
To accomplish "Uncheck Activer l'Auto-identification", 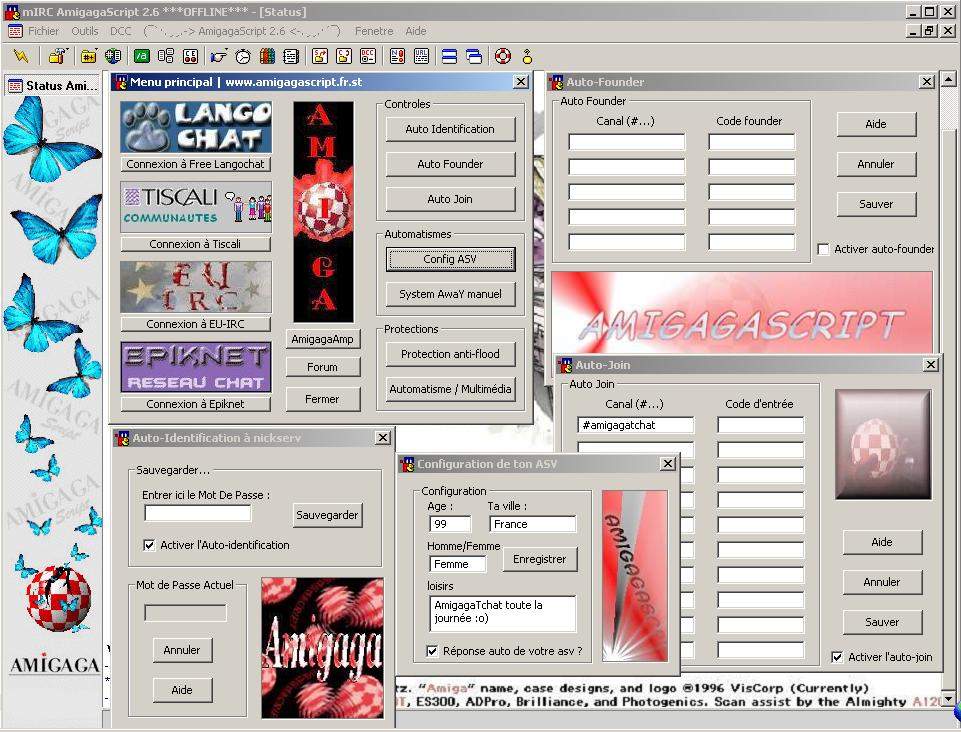I will point(149,545).
